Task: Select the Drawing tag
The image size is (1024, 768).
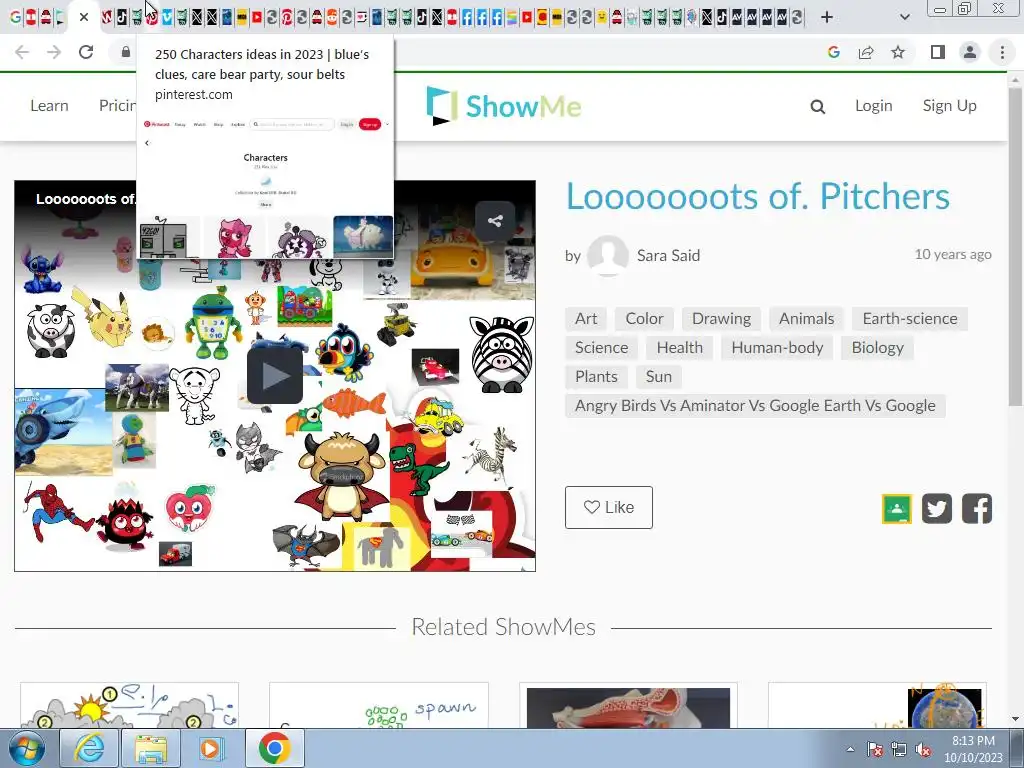Action: pos(721,319)
